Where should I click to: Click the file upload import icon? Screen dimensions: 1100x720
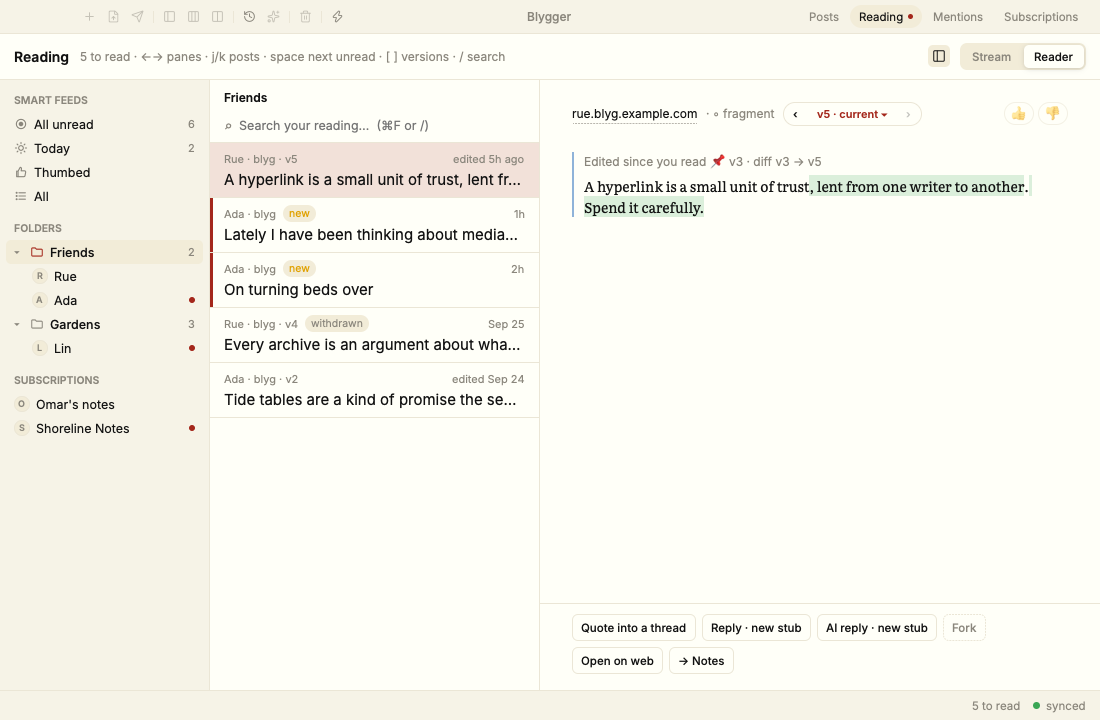point(114,17)
